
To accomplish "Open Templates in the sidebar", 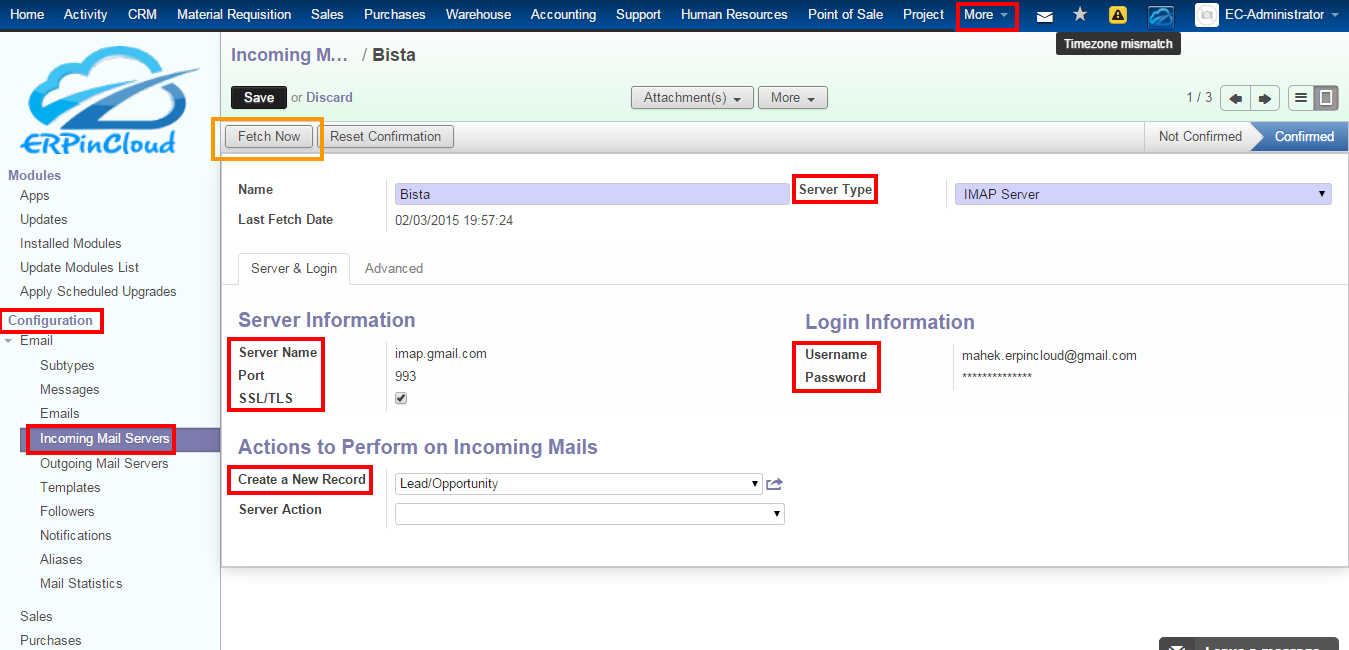I will (x=70, y=488).
